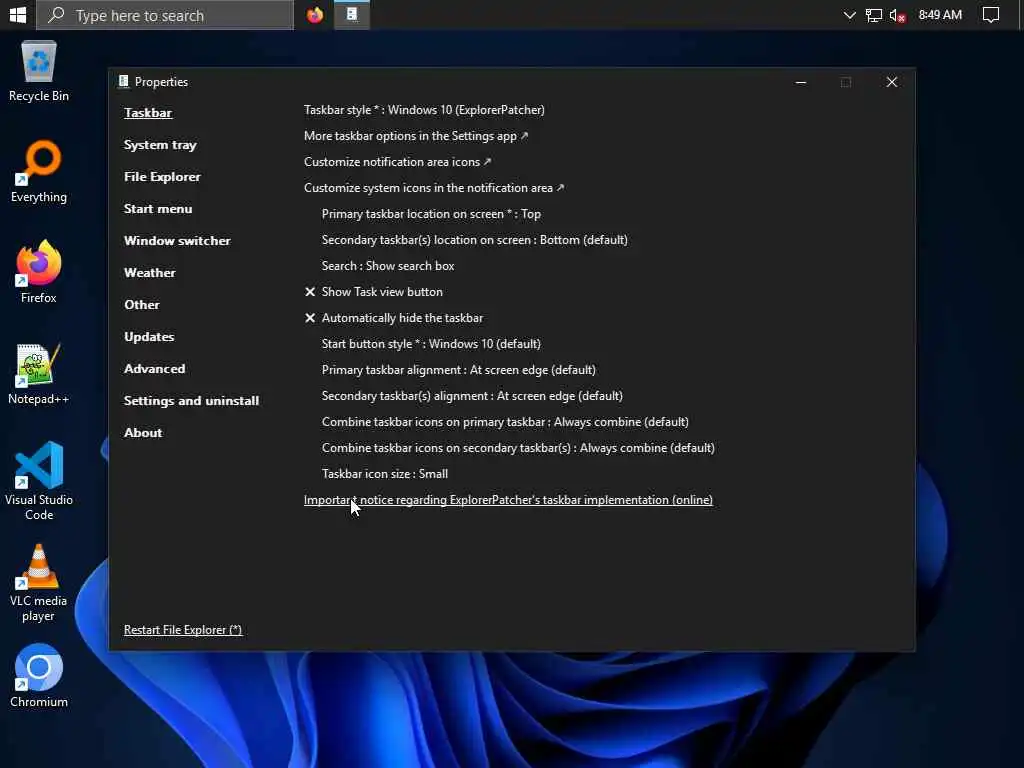Image resolution: width=1024 pixels, height=768 pixels.
Task: Select the Notepad++ desktop shortcut
Action: pos(39,374)
